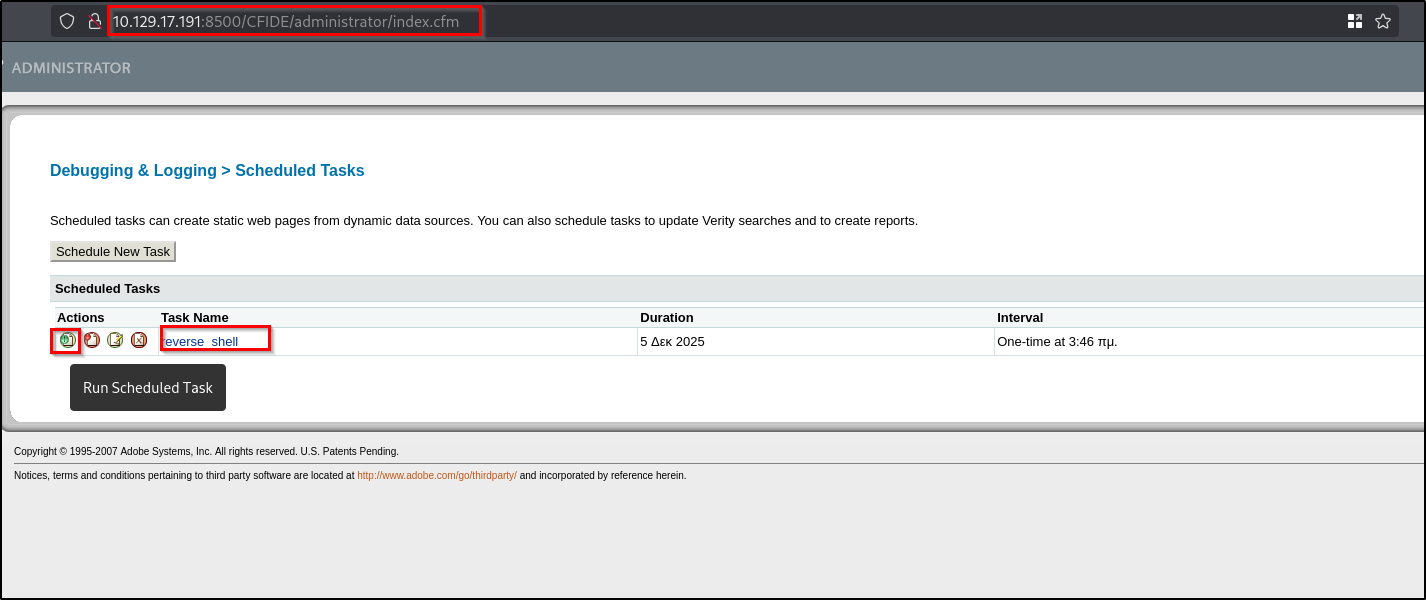The image size is (1426, 600).
Task: Click the tracking protection shield icon
Action: pos(67,21)
